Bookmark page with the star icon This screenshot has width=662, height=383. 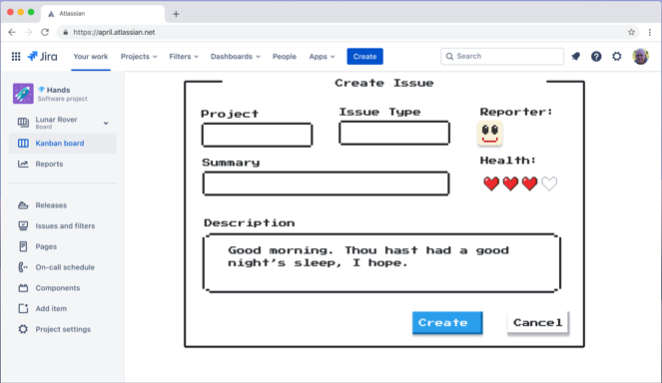pyautogui.click(x=631, y=32)
